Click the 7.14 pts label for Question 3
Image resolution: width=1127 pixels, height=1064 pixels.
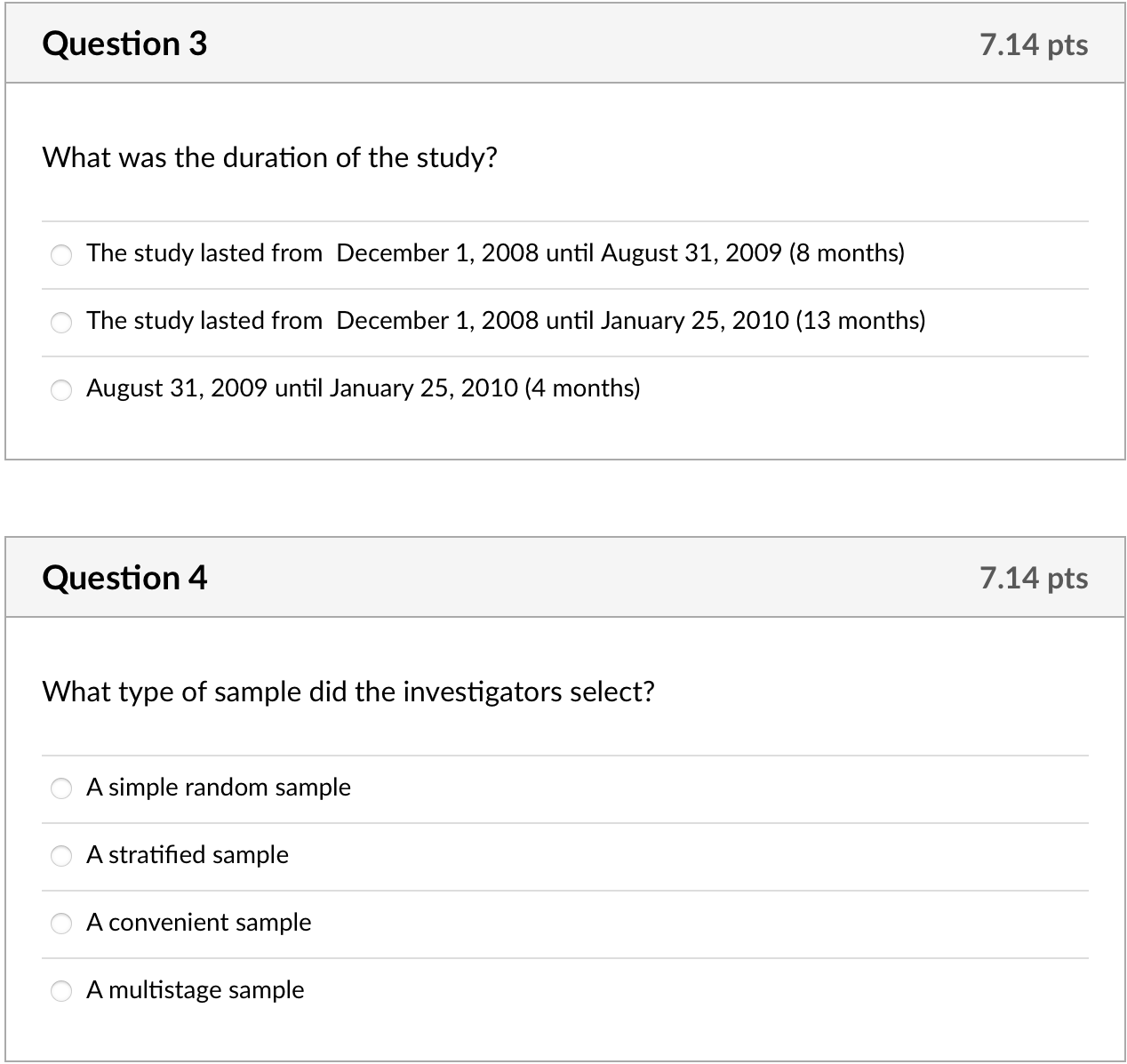click(x=1033, y=44)
